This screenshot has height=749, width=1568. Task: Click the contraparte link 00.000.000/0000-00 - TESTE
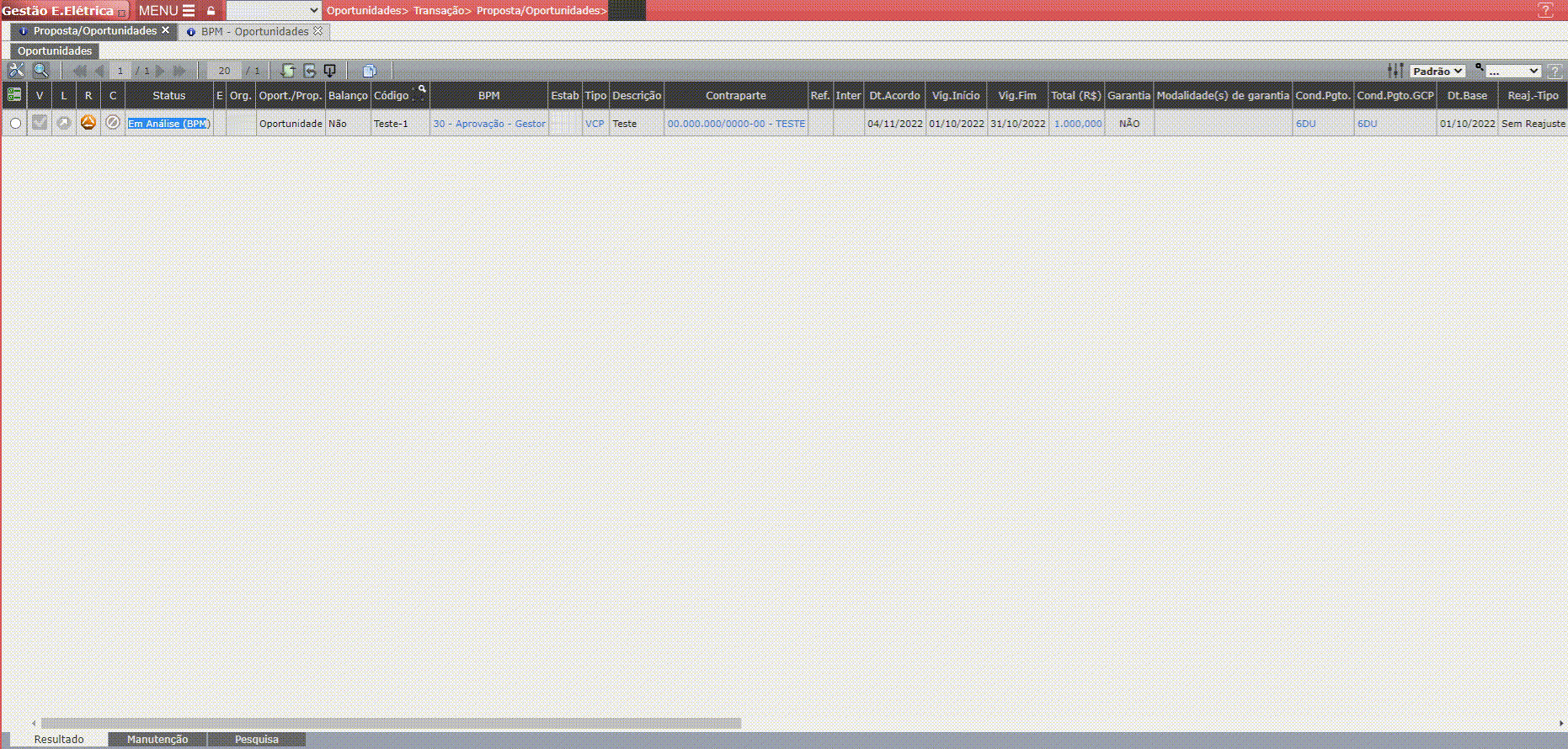[x=736, y=124]
